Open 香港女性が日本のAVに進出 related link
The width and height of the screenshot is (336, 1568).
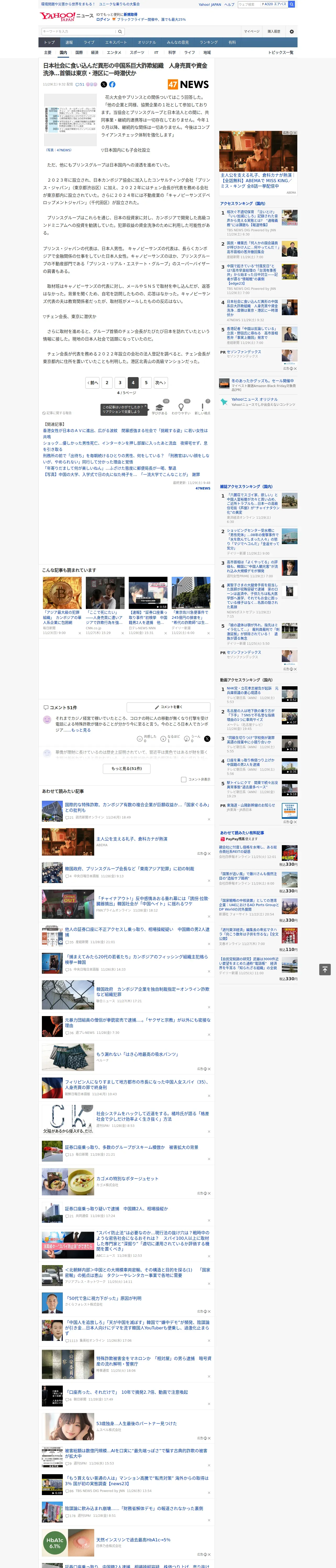[x=125, y=433]
